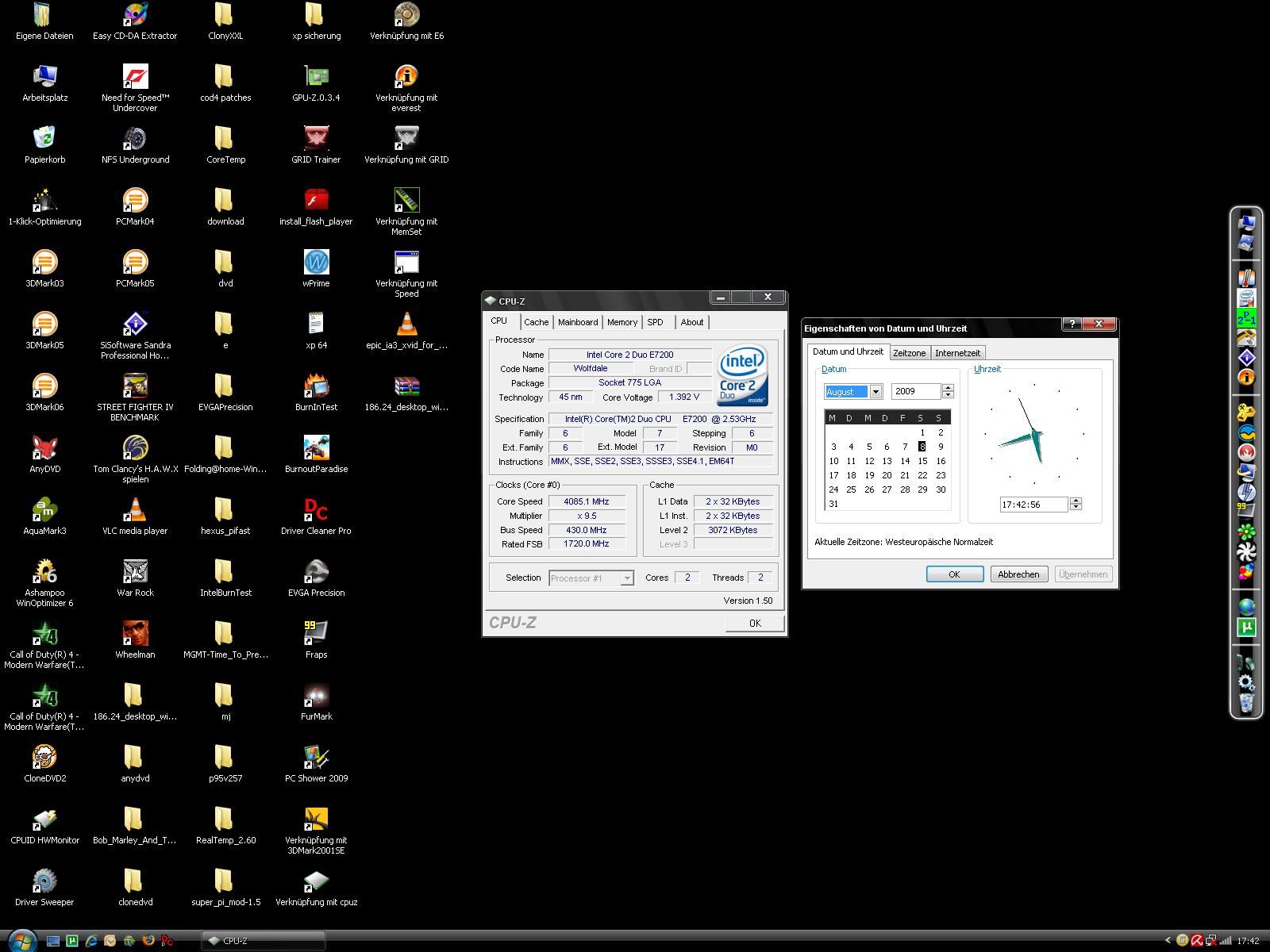Screen dimensions: 1270x952
Task: Open VLC media player shortcut
Action: tap(135, 516)
